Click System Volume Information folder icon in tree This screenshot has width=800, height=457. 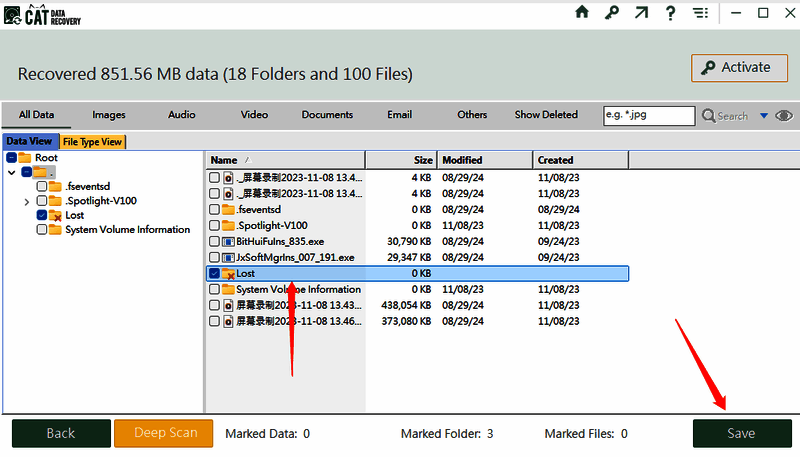(x=55, y=230)
